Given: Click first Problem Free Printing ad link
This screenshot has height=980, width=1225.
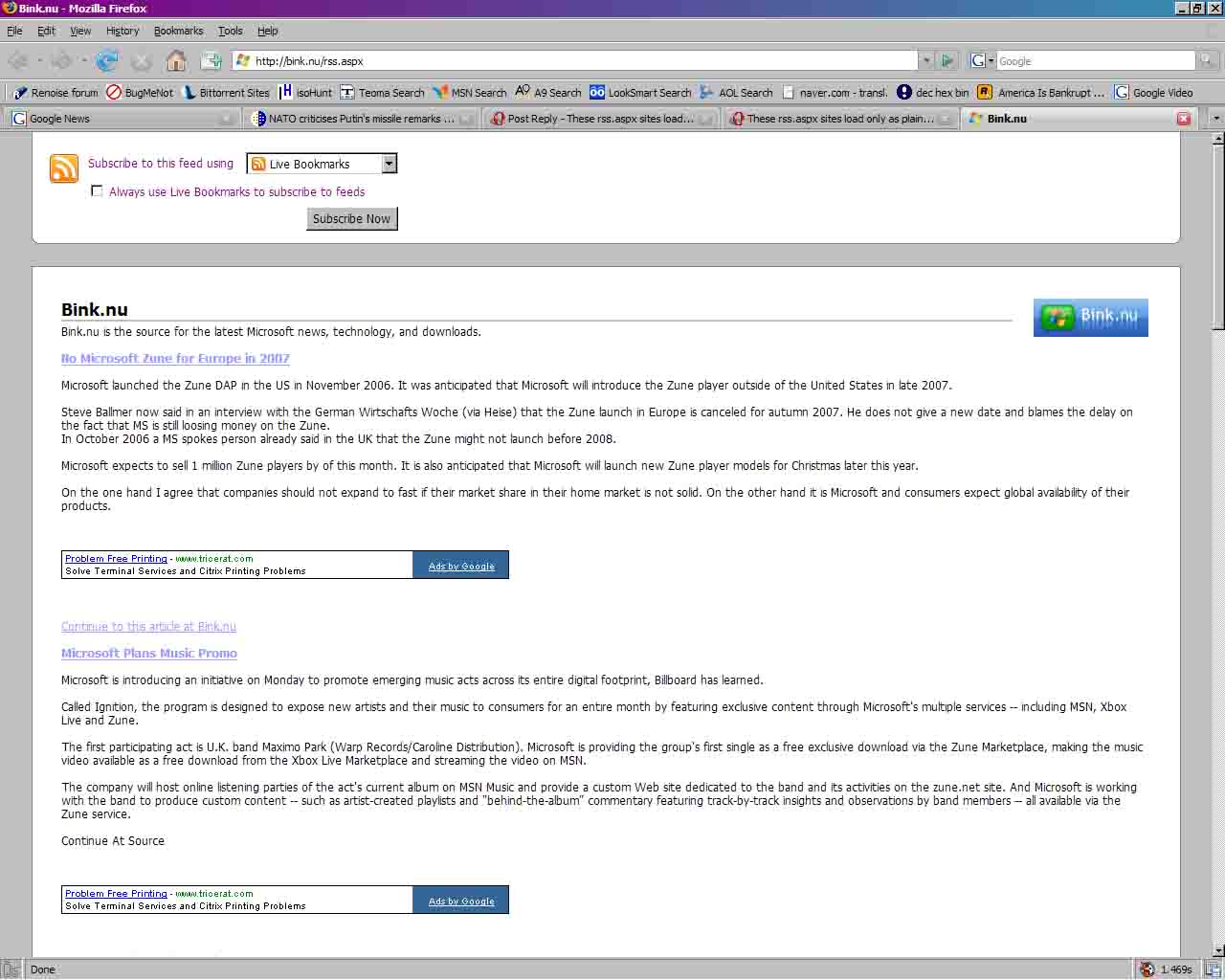Looking at the screenshot, I should click(116, 559).
